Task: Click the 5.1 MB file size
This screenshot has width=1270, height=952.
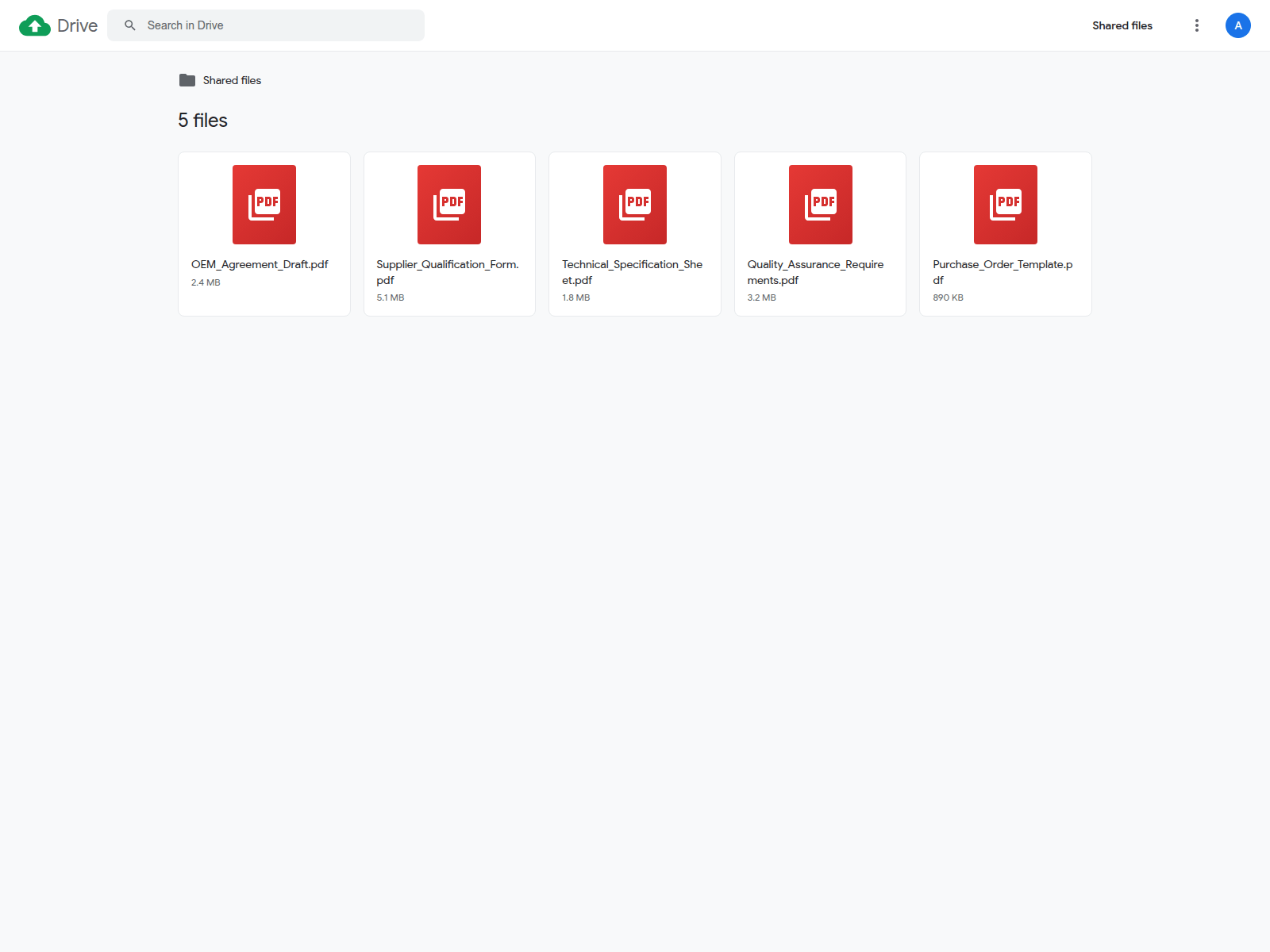Action: point(391,297)
